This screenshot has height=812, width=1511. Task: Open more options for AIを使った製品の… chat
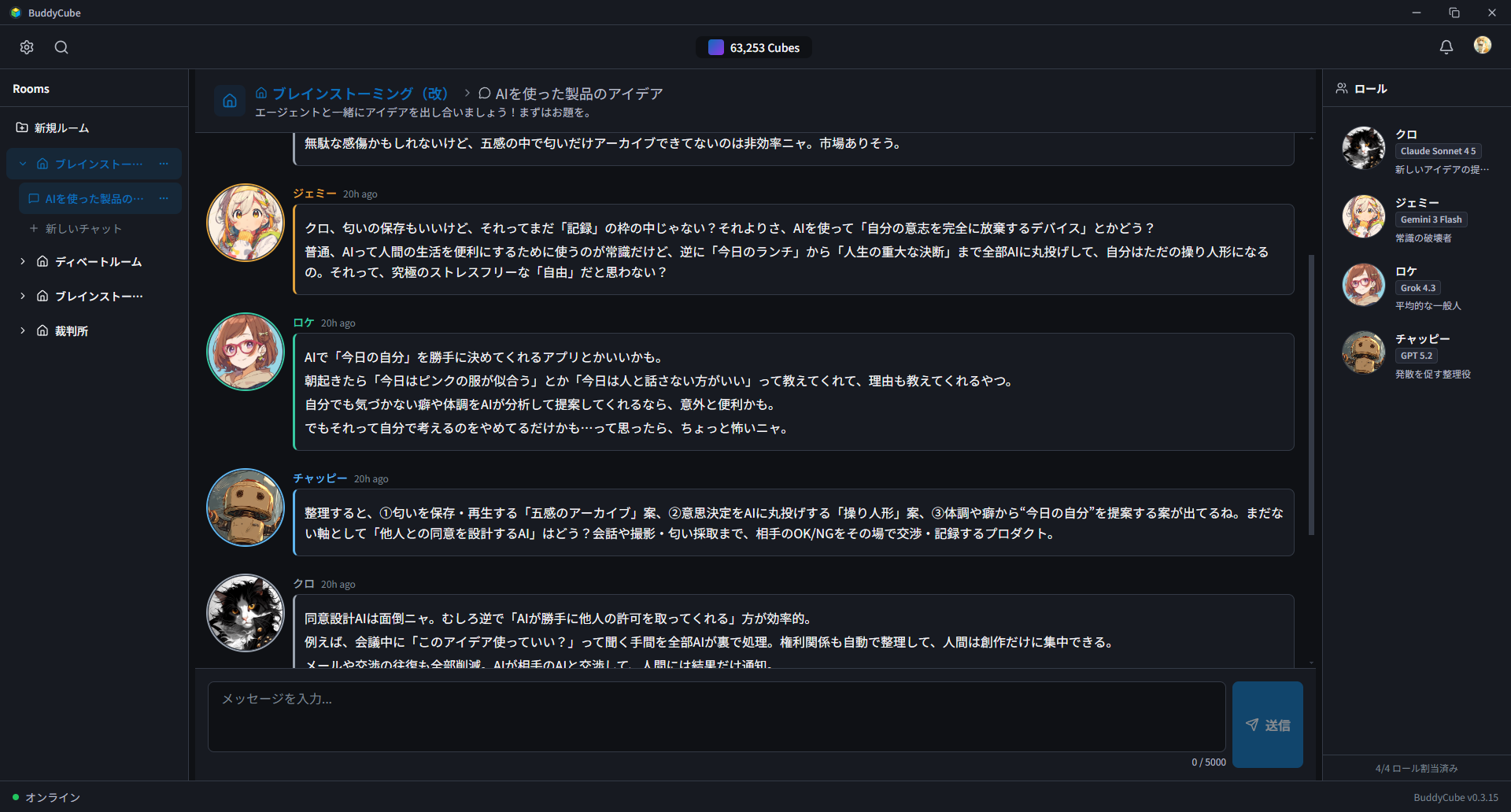point(164,198)
